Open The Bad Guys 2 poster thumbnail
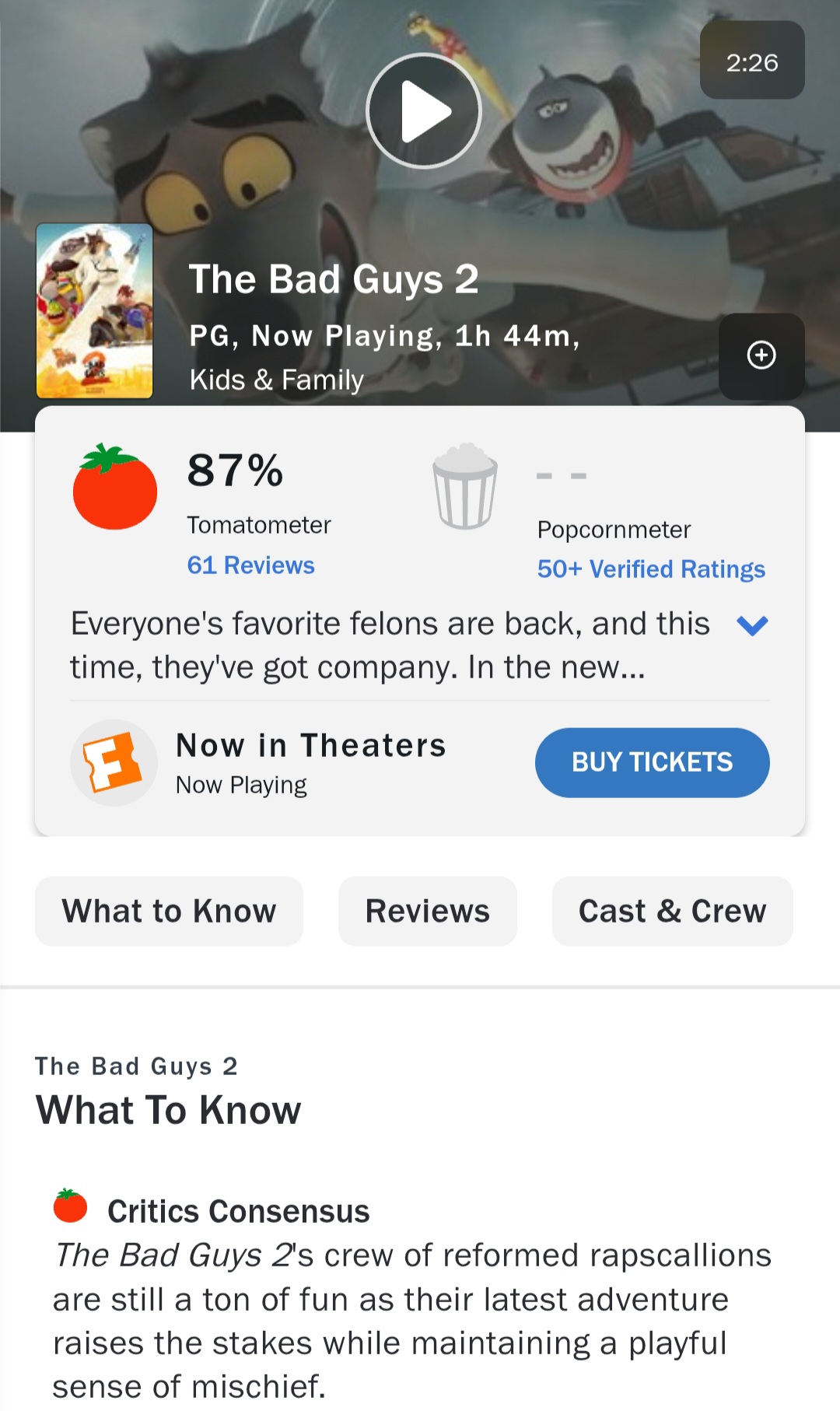The width and height of the screenshot is (840, 1411). pos(94,311)
